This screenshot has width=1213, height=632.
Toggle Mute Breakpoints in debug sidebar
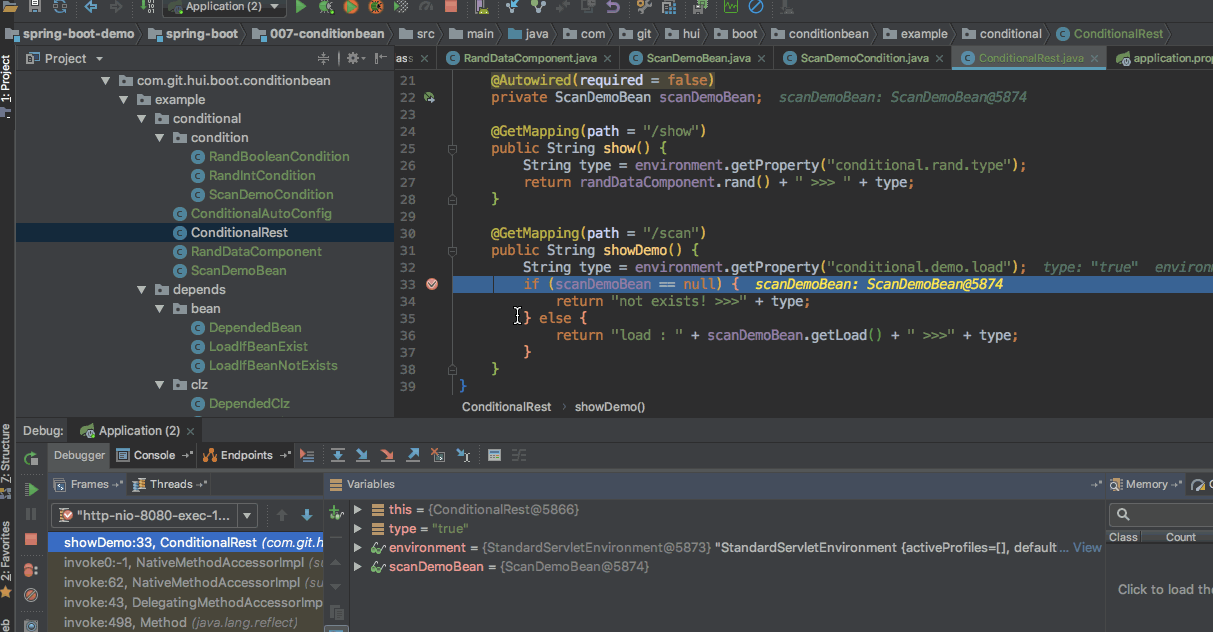(x=31, y=595)
